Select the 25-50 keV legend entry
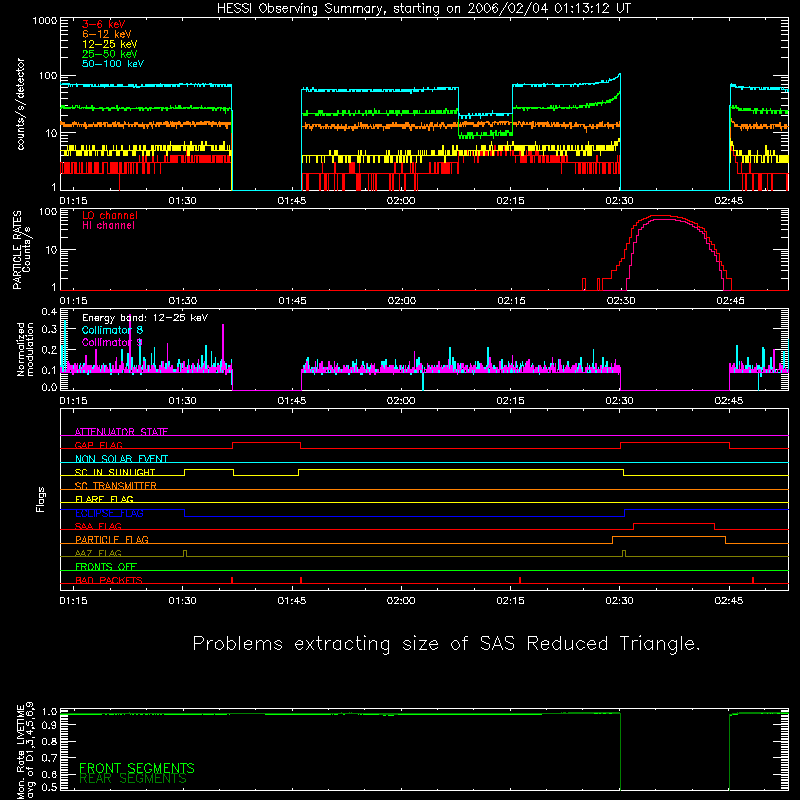 [110, 54]
